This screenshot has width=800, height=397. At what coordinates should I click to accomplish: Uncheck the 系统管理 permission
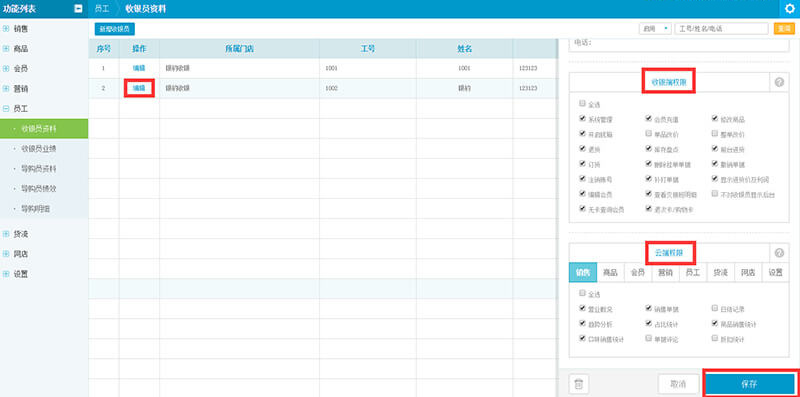click(x=582, y=118)
